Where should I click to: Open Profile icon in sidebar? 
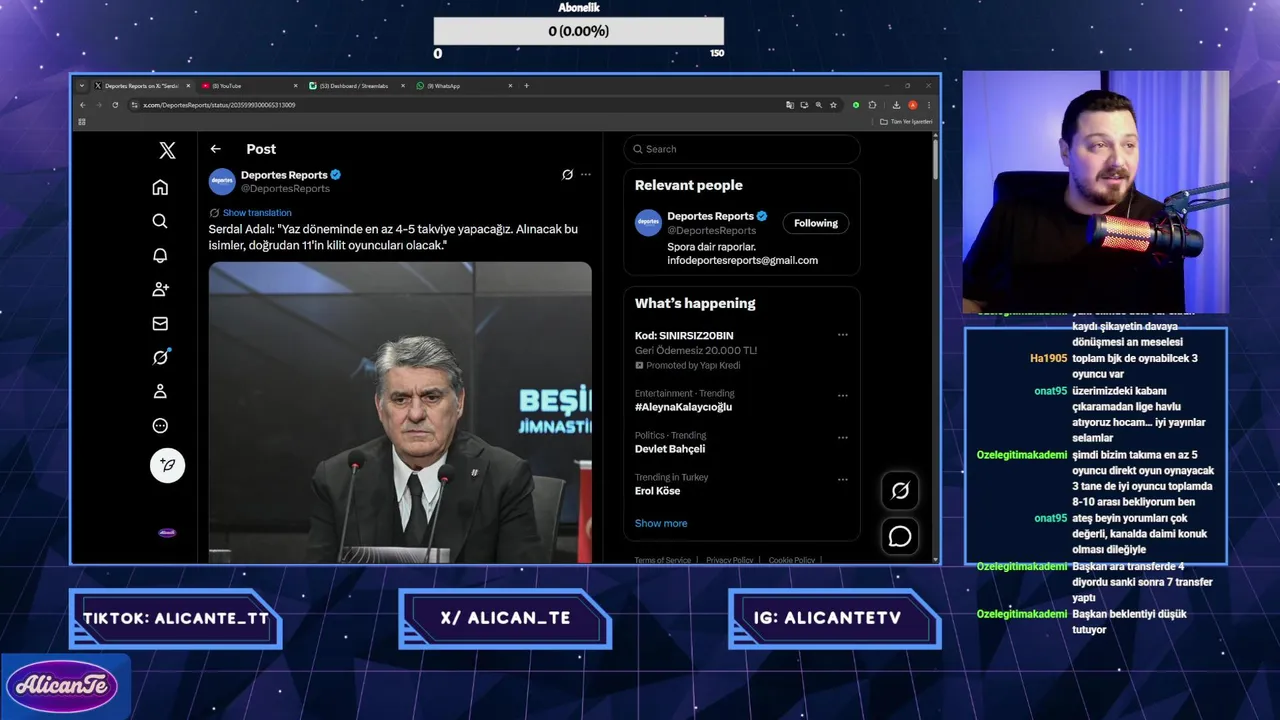click(160, 391)
